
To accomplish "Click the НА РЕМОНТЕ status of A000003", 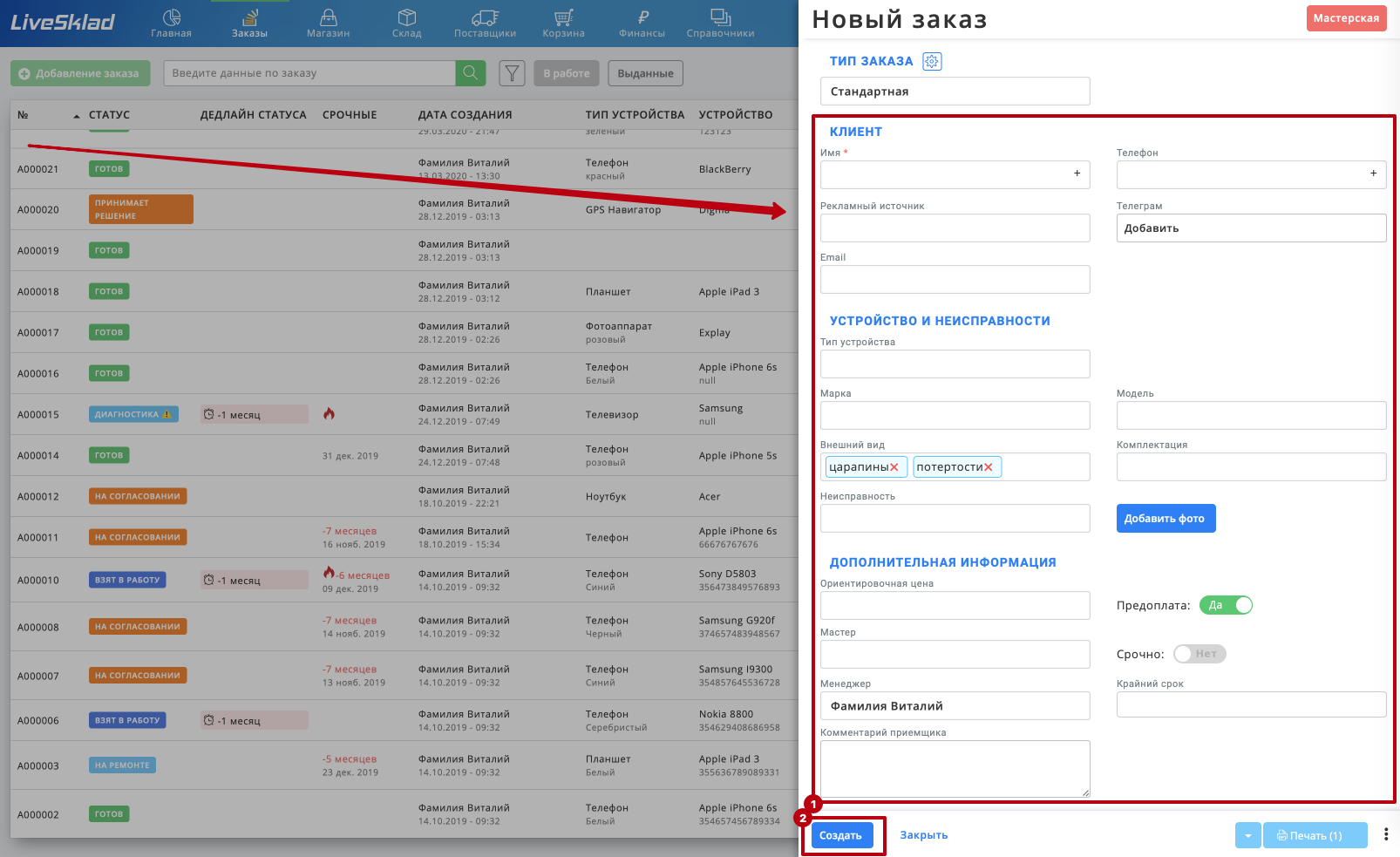I will coord(122,765).
